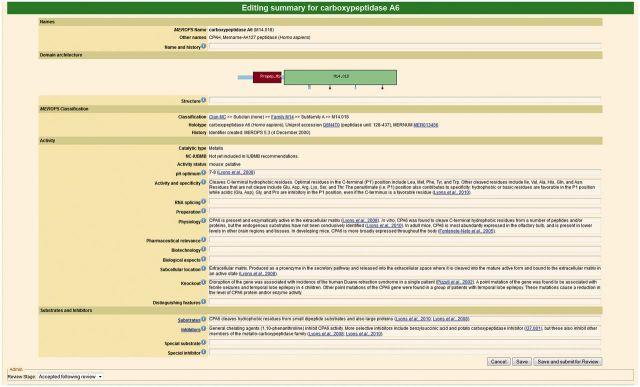Screen dimensions: 640x387
Task: Click the info icon next to Substrates
Action: tap(203, 319)
